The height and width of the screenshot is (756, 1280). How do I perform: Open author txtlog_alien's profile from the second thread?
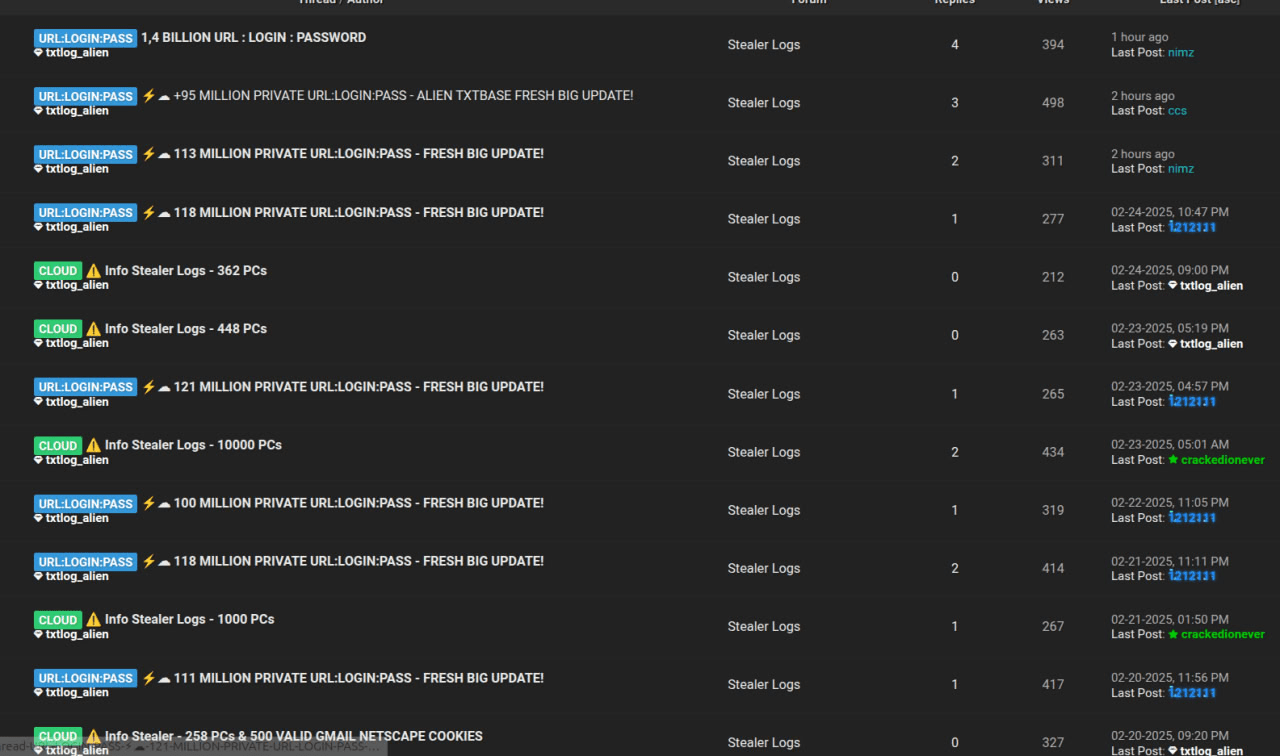[76, 110]
